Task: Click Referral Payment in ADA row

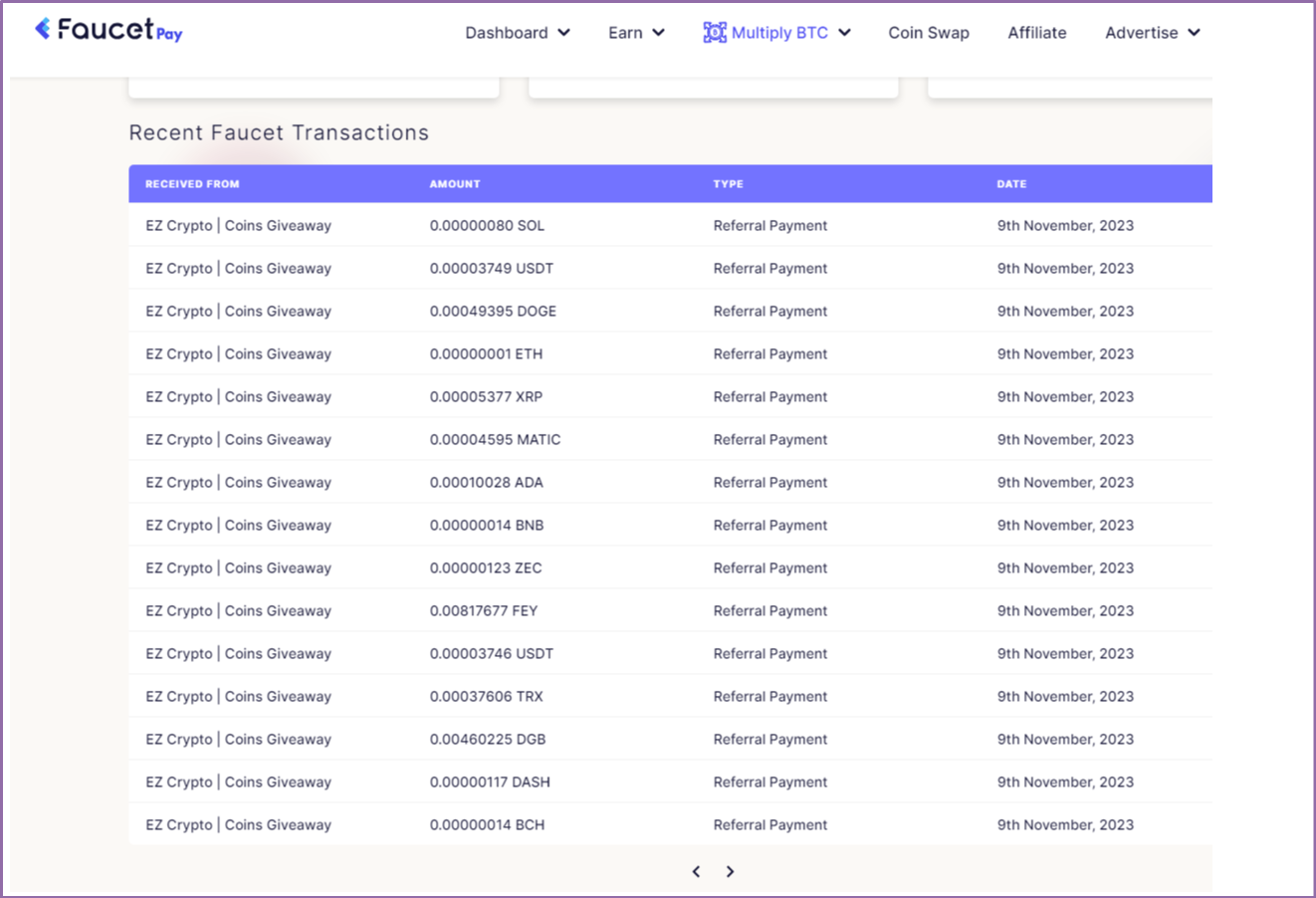Action: [770, 483]
